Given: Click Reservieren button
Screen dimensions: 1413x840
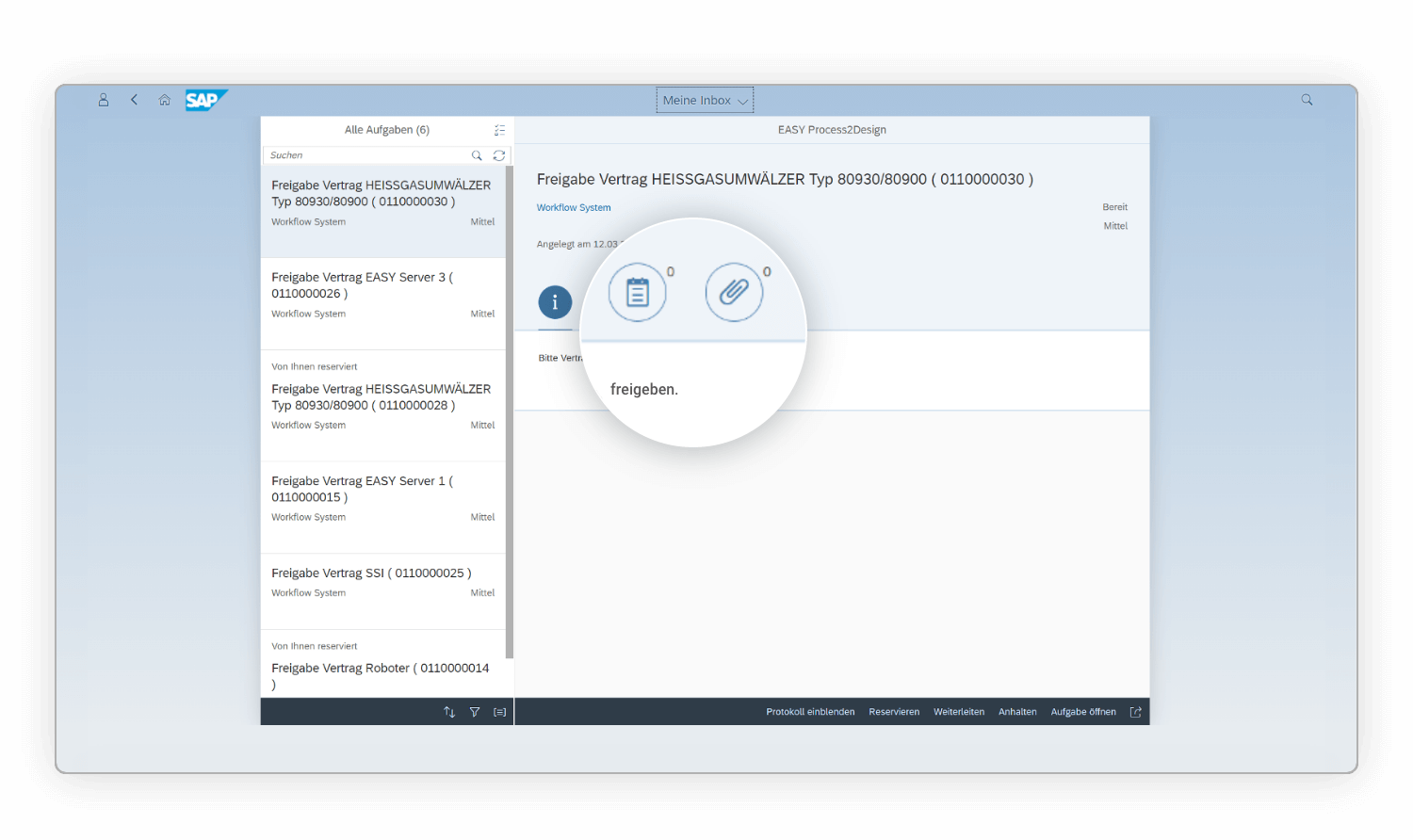Looking at the screenshot, I should point(894,712).
